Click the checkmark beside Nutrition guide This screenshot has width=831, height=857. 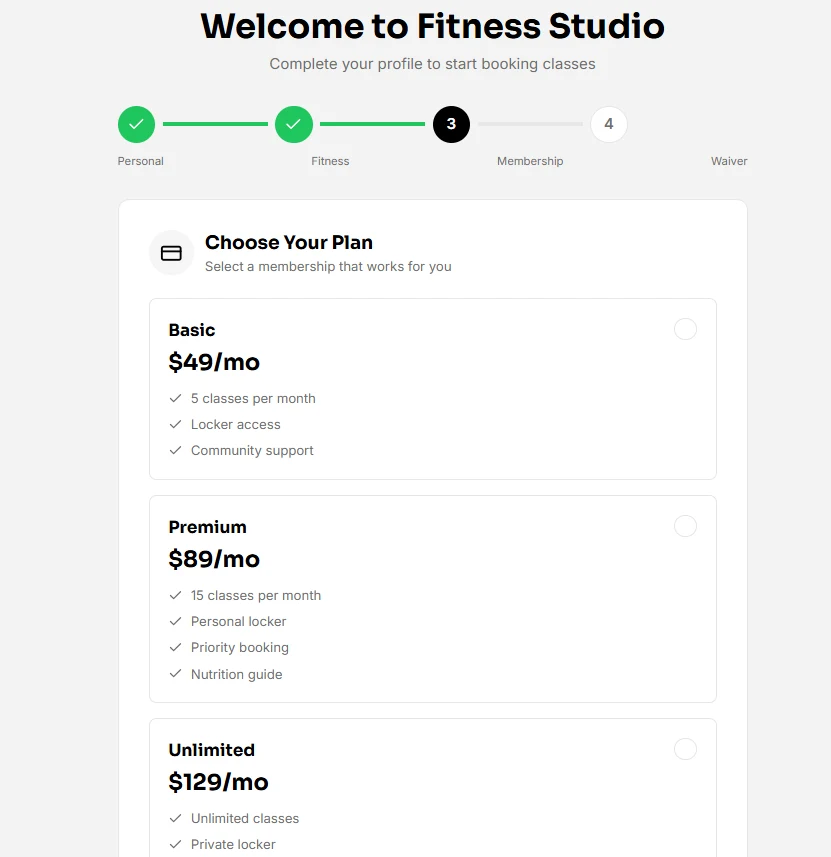coord(176,674)
